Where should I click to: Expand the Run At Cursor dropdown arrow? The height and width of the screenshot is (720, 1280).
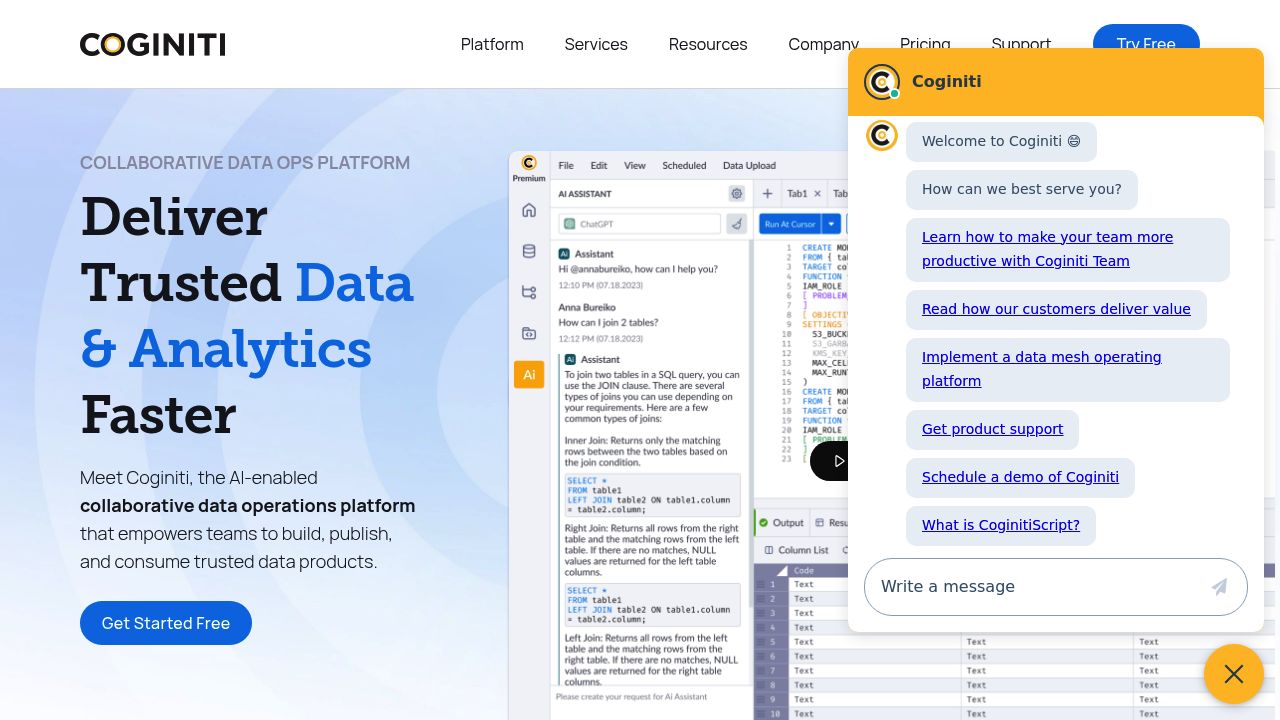tap(831, 224)
